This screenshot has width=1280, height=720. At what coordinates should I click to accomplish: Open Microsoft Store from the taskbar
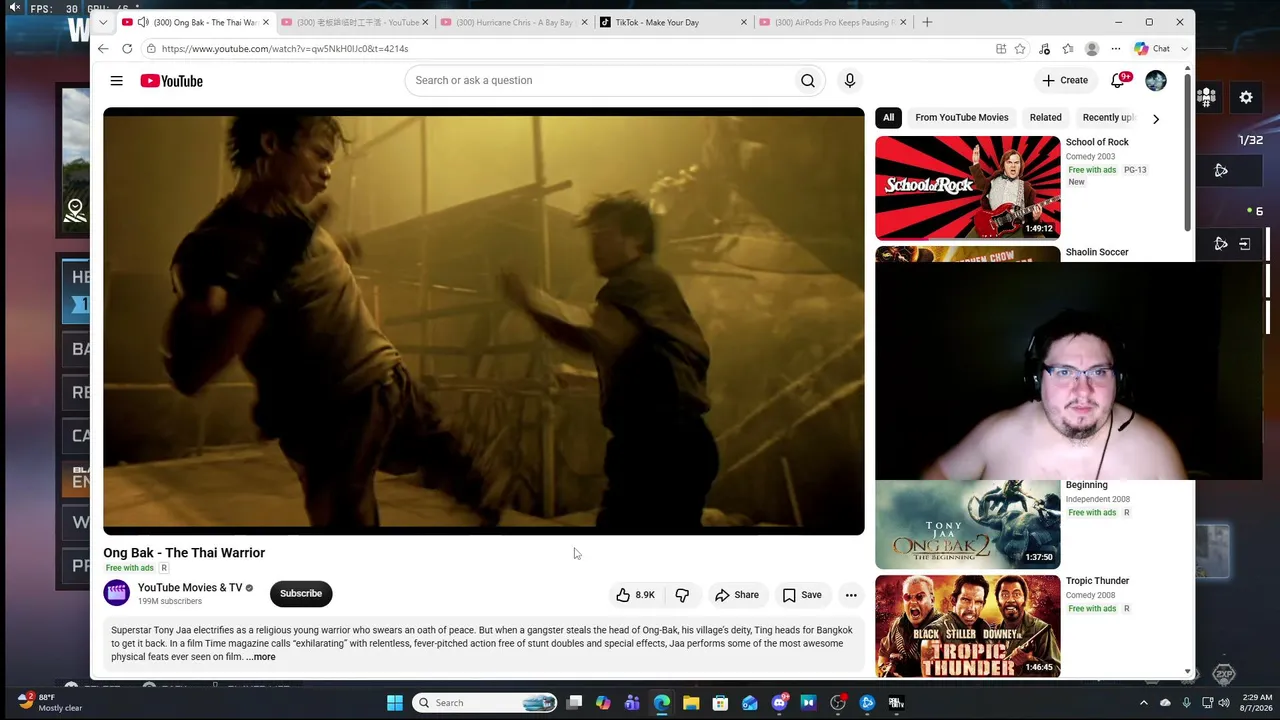720,703
